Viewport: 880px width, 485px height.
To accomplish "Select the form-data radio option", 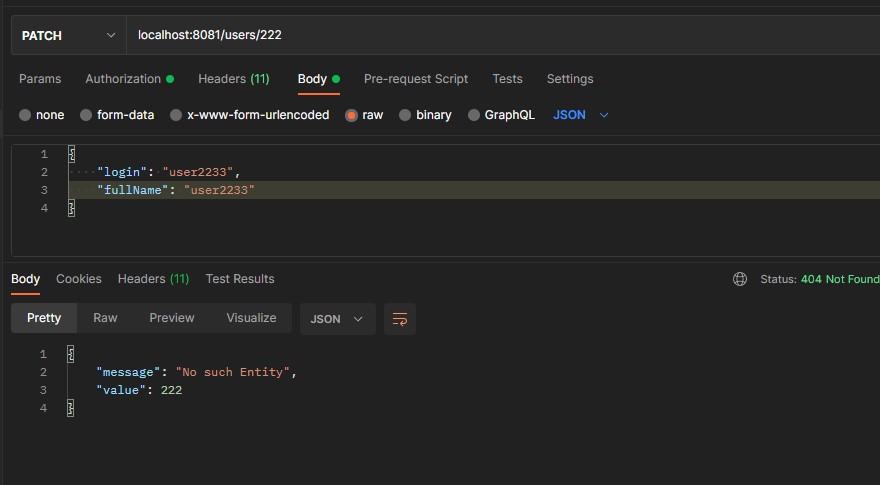I will (x=86, y=115).
